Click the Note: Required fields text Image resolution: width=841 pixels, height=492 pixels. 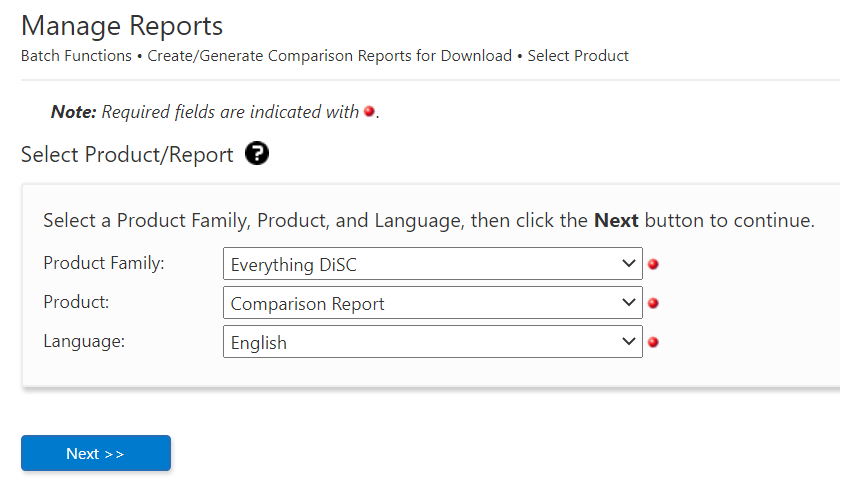[215, 112]
